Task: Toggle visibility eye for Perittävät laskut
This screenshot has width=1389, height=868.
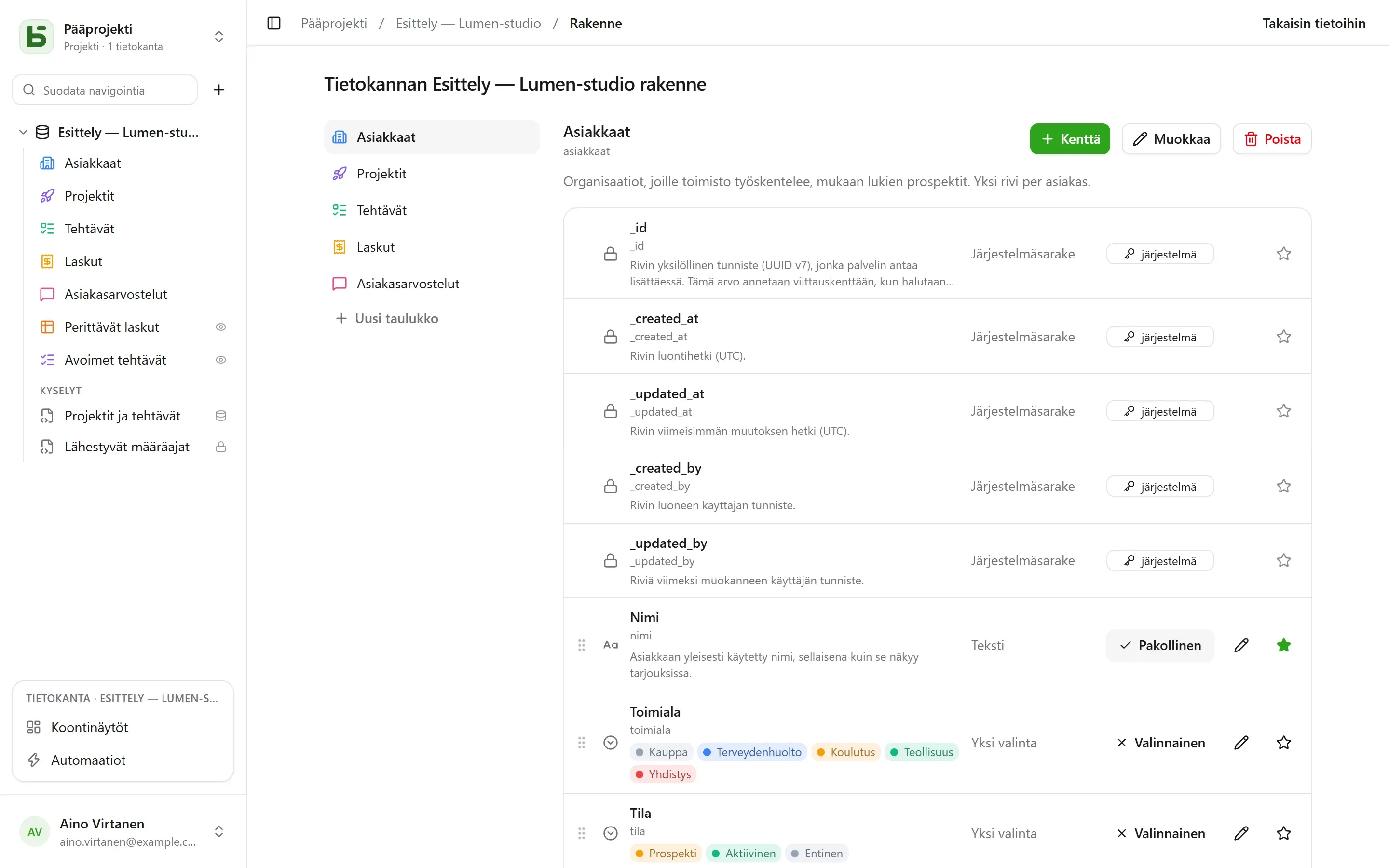Action: click(220, 327)
